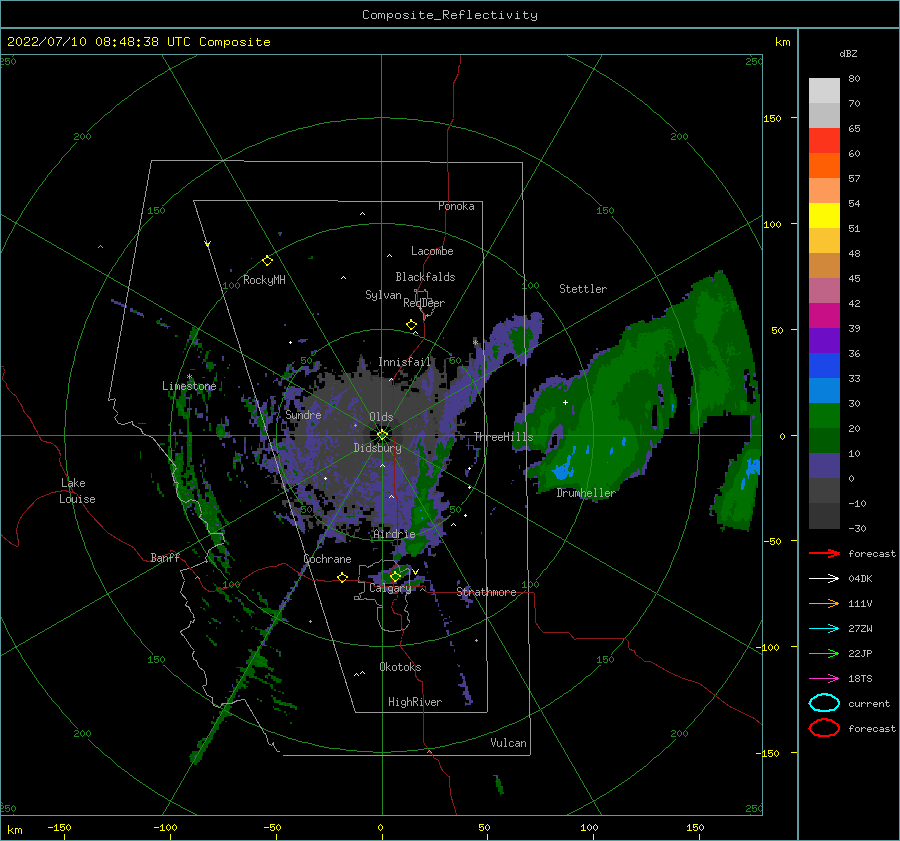This screenshot has height=841, width=900.
Task: Click the Banff label
Action: (x=165, y=557)
